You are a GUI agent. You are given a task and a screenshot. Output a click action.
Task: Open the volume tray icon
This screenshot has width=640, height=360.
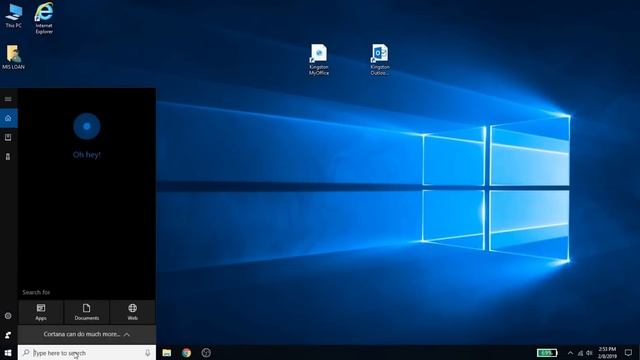pos(589,353)
